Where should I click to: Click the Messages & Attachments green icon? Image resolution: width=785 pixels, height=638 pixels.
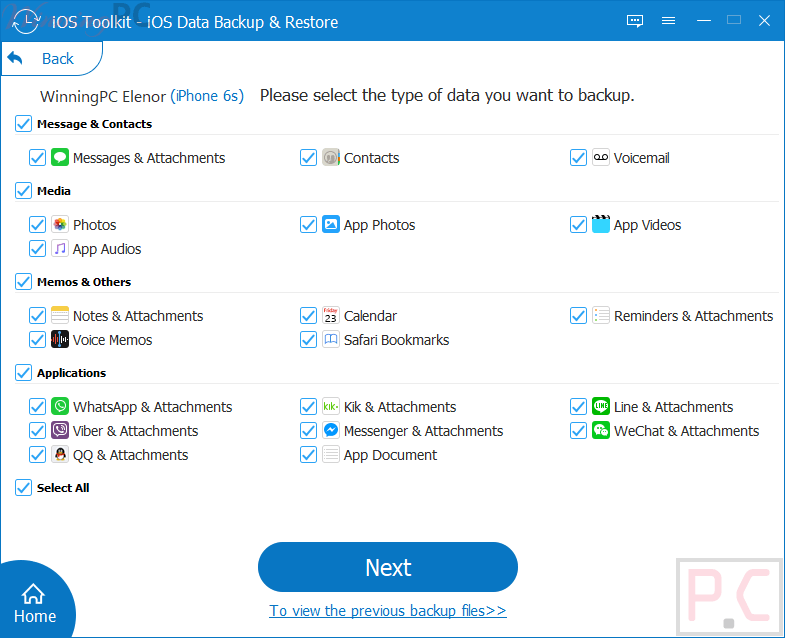pos(60,157)
